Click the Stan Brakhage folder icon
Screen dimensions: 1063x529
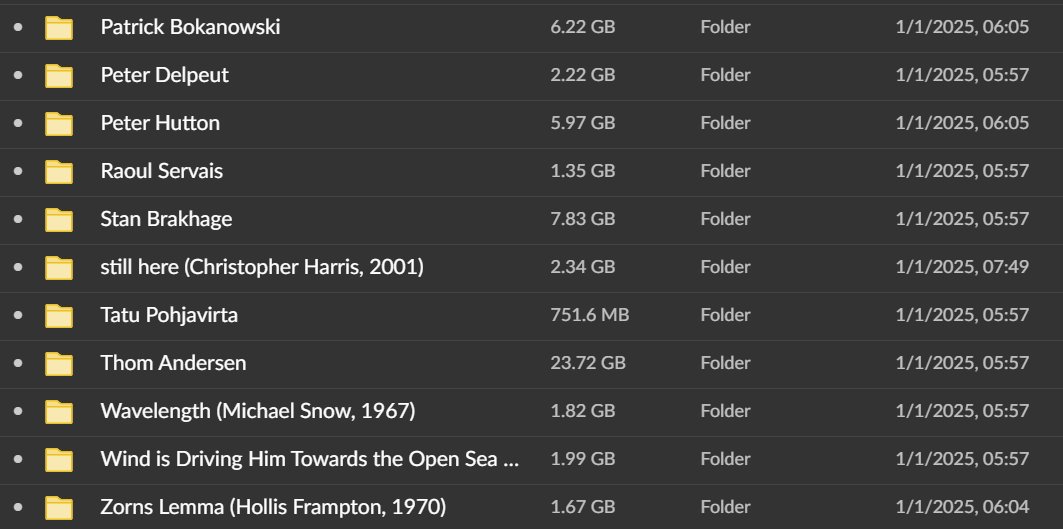(59, 220)
